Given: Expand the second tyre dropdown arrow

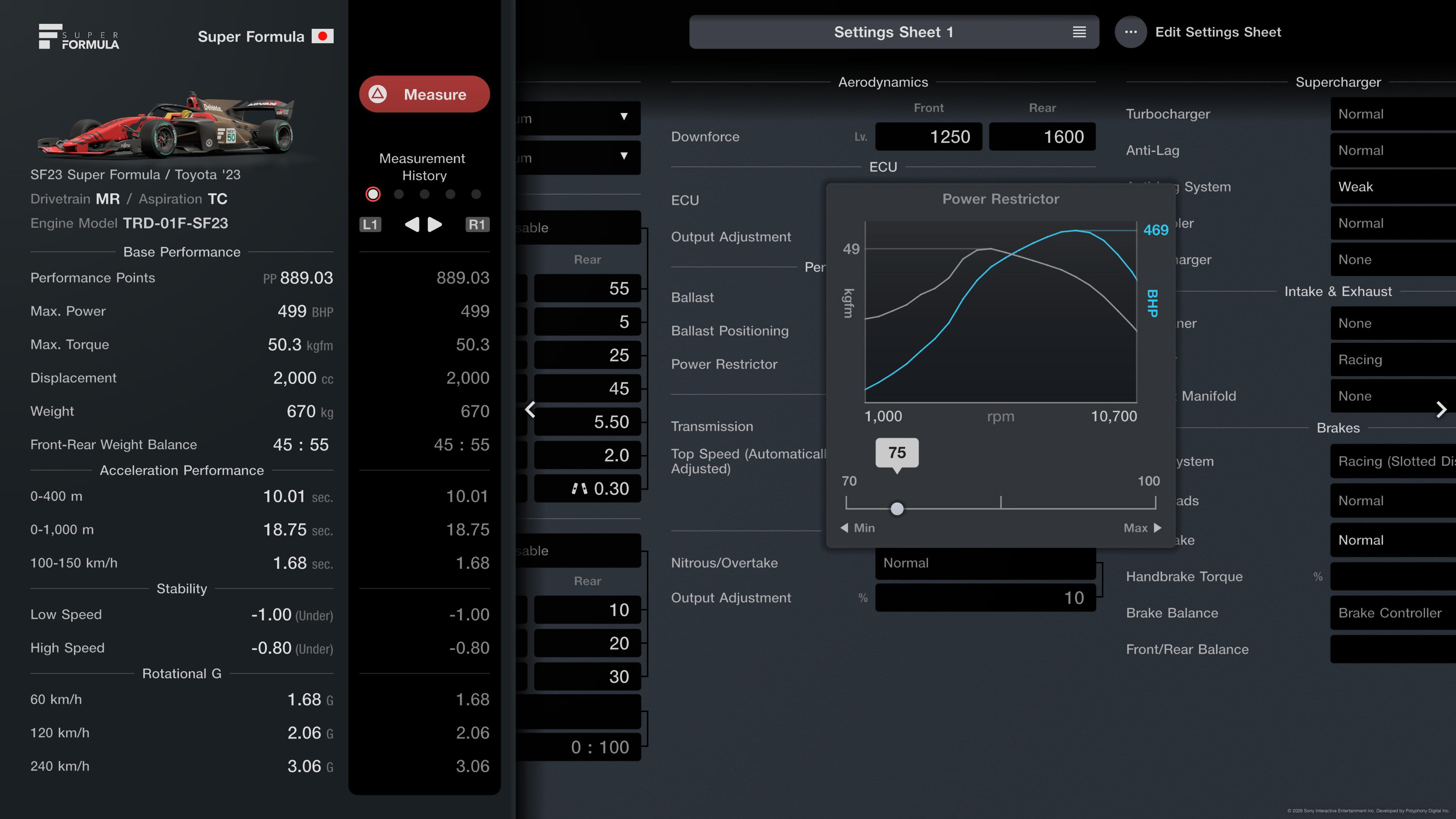Looking at the screenshot, I should (623, 156).
